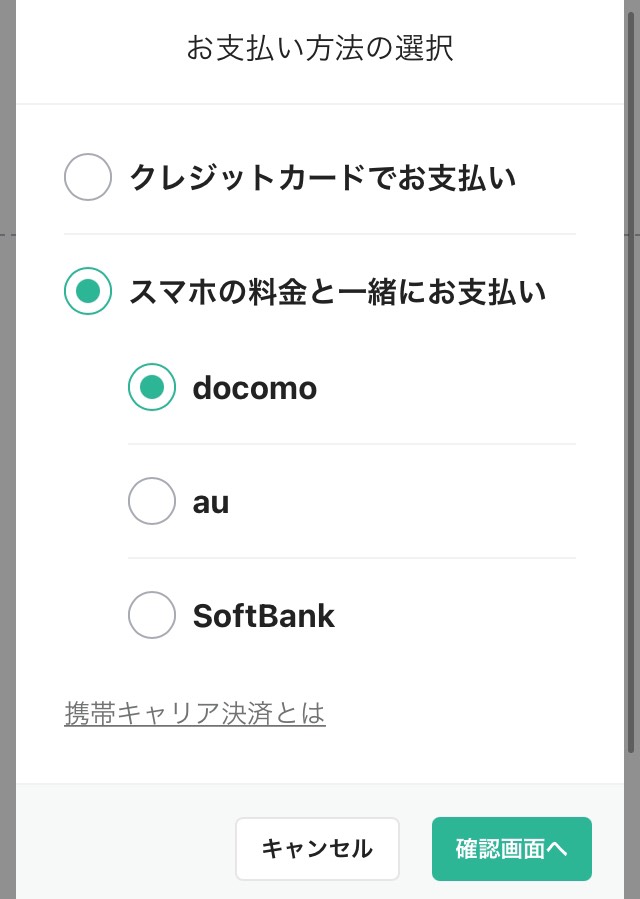
Task: Click the divider below the credit card option
Action: coord(320,234)
